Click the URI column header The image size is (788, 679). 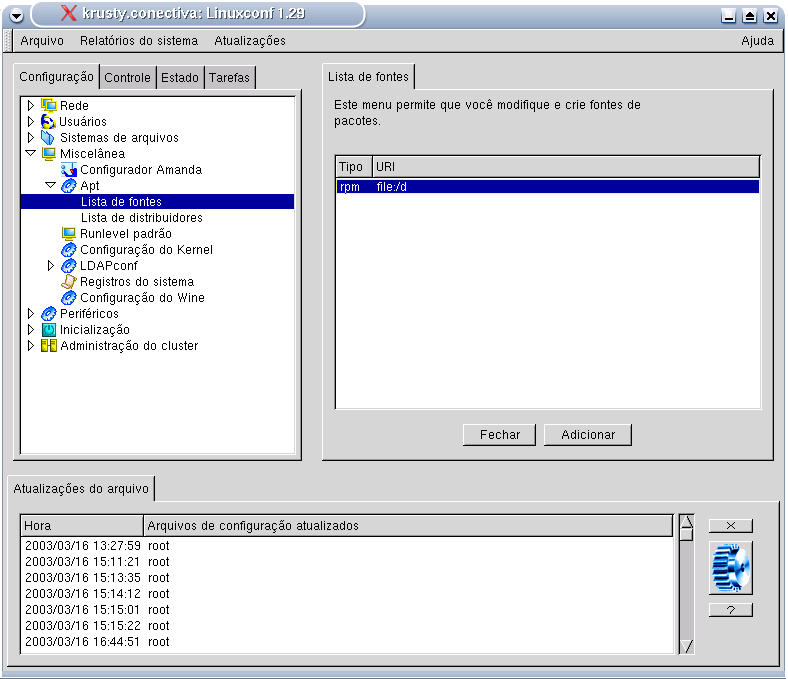[x=566, y=166]
